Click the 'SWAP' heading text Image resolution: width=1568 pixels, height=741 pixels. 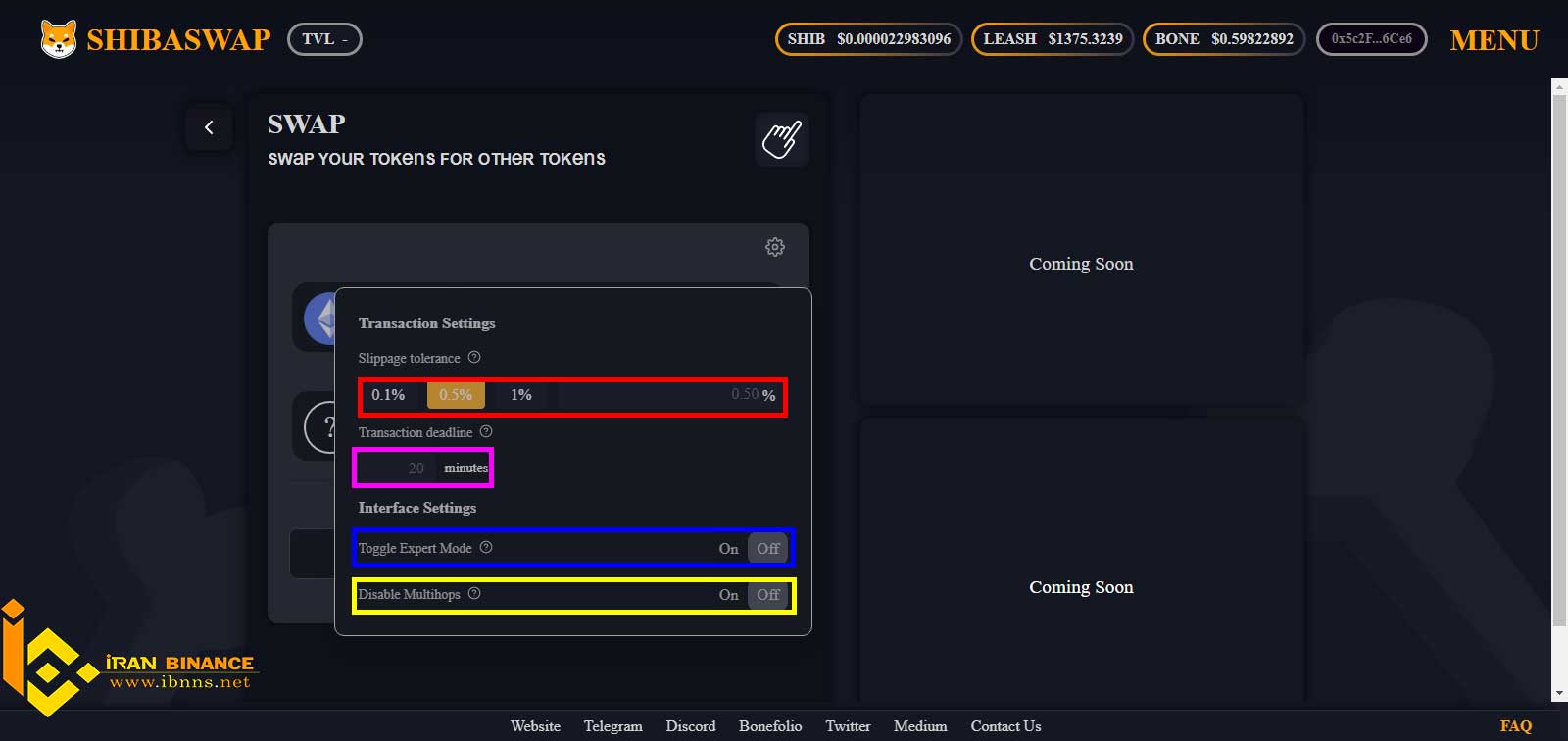click(x=307, y=124)
